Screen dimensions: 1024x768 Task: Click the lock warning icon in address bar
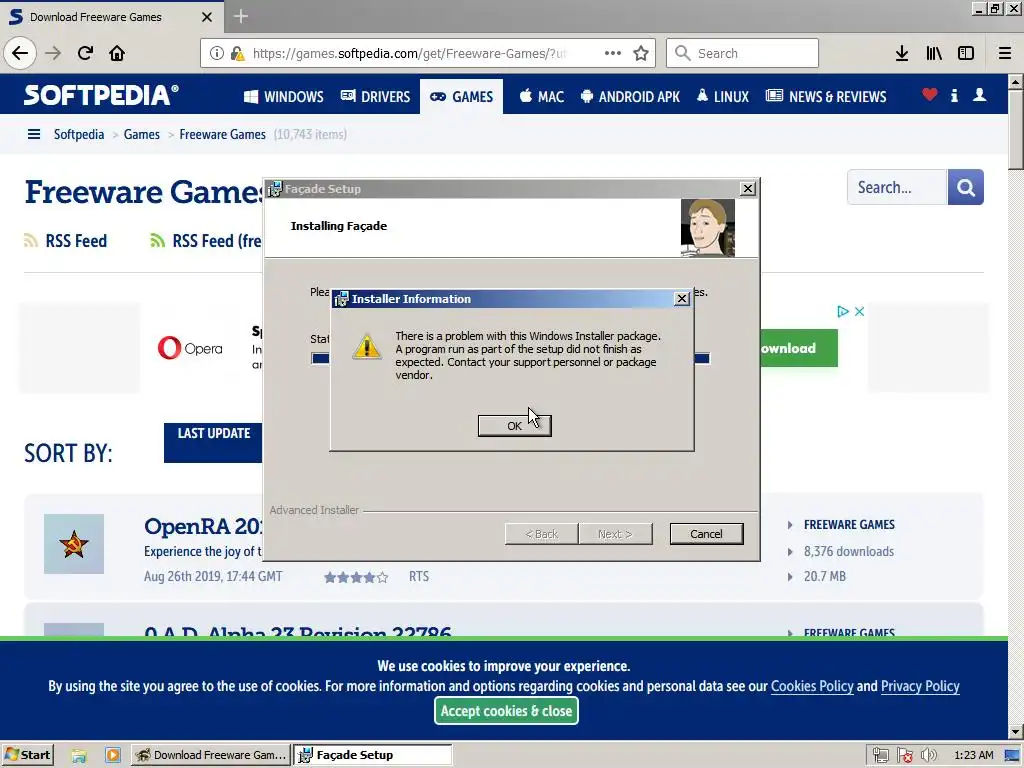click(x=238, y=53)
